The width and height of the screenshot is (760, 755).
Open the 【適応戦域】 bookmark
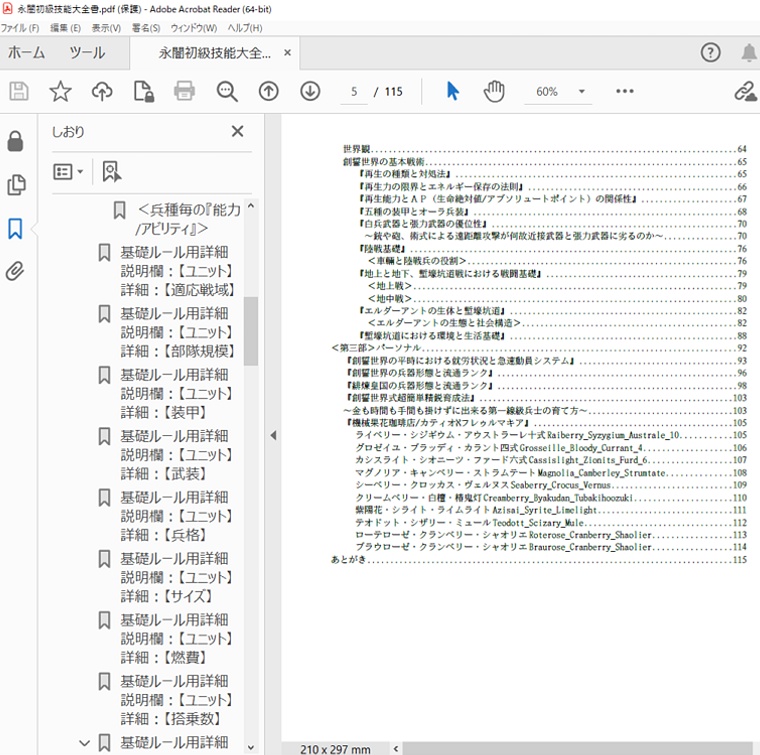(177, 271)
